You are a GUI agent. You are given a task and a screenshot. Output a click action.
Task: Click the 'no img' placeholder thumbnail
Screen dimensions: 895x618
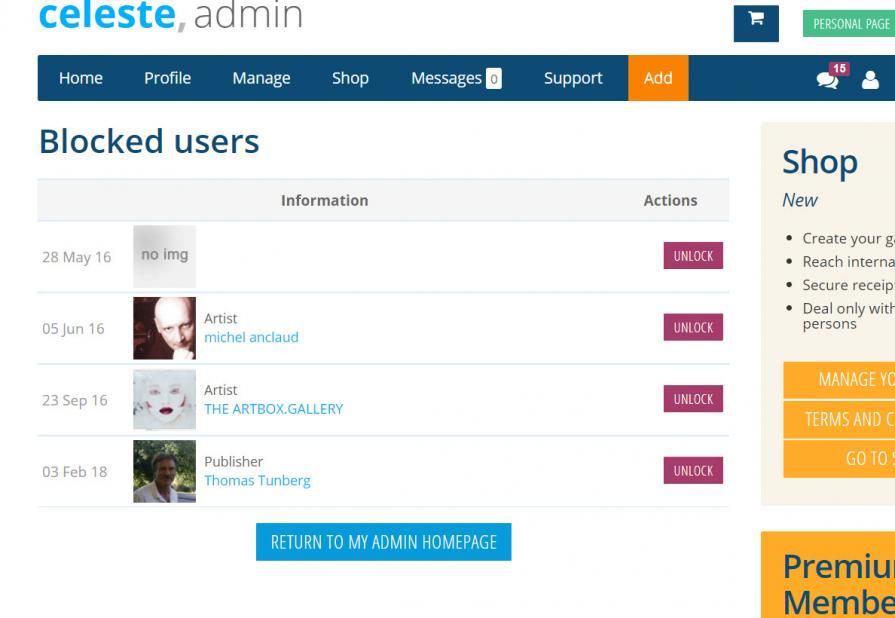click(x=163, y=254)
